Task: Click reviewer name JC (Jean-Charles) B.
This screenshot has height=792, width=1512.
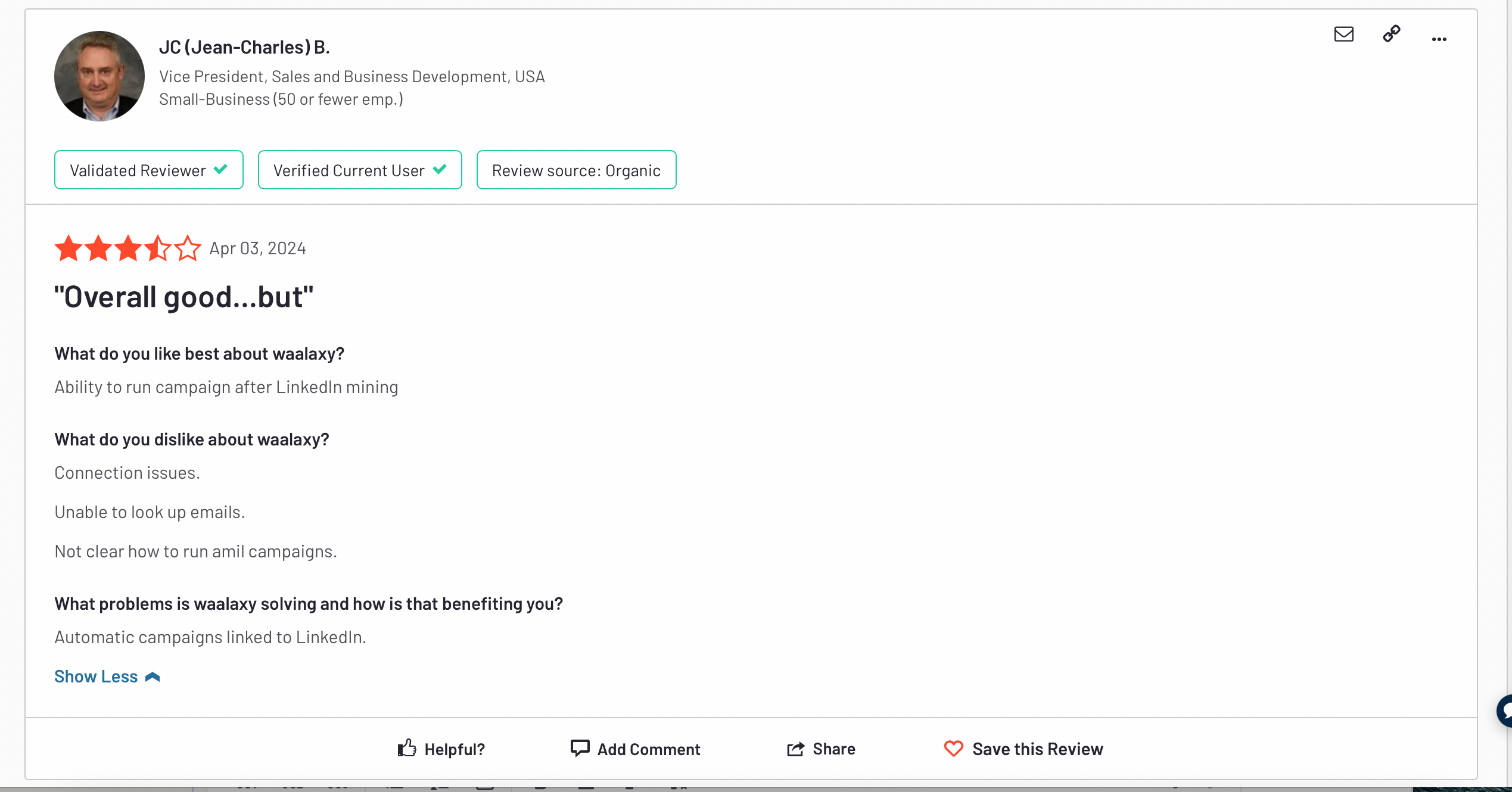Action: pyautogui.click(x=244, y=47)
